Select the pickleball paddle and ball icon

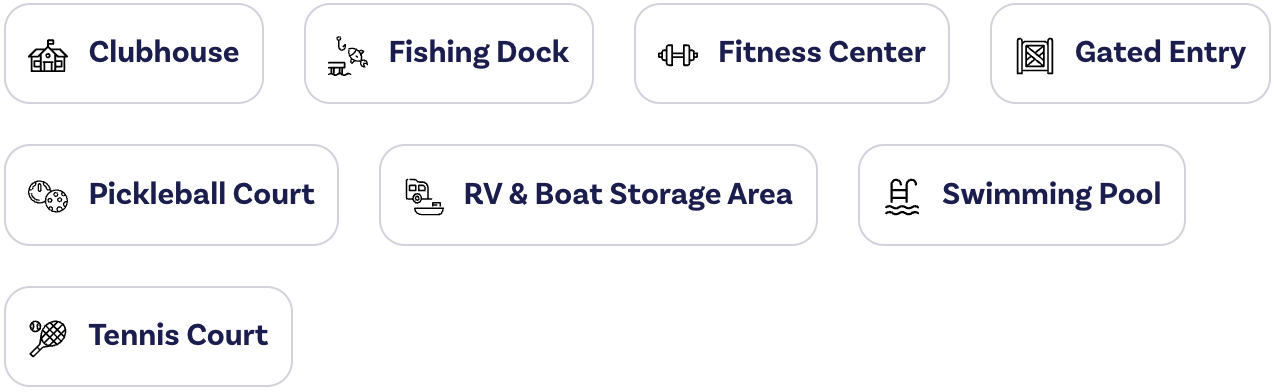click(48, 195)
